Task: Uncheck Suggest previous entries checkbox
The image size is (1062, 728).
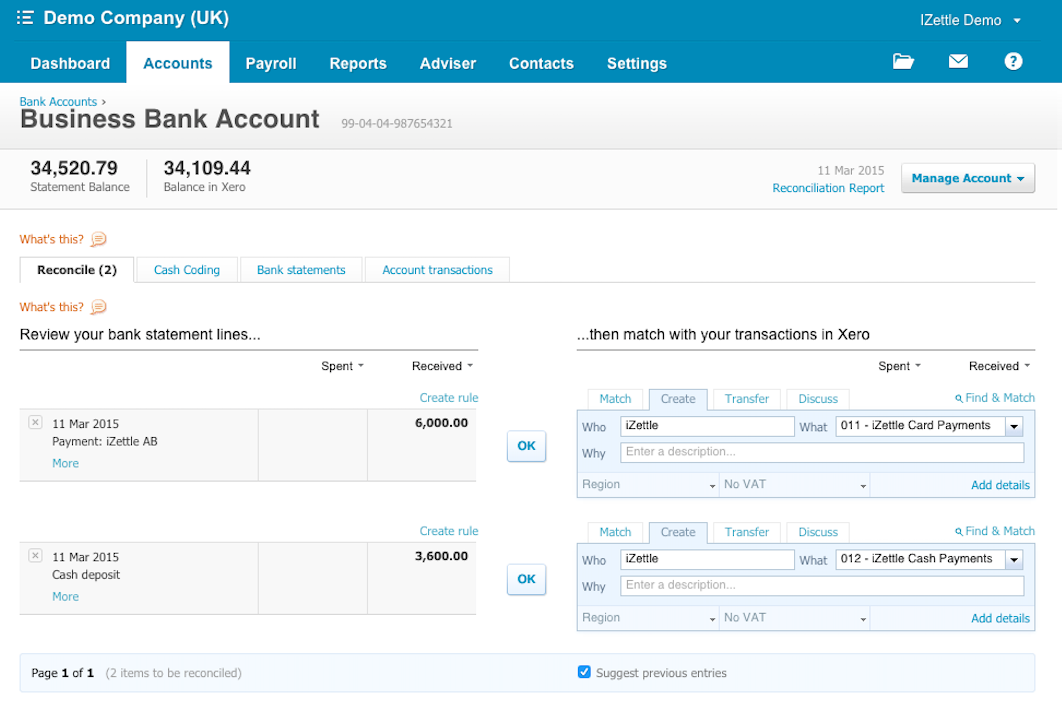Action: [x=584, y=672]
